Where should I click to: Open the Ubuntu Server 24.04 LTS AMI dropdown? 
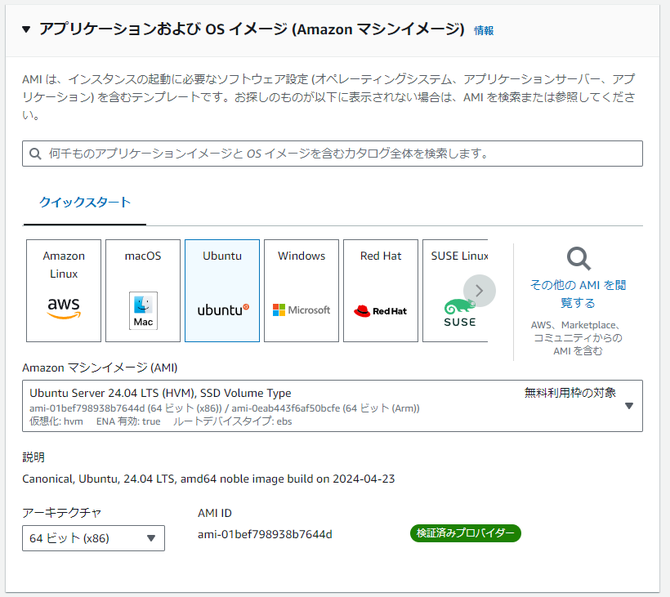click(x=332, y=406)
